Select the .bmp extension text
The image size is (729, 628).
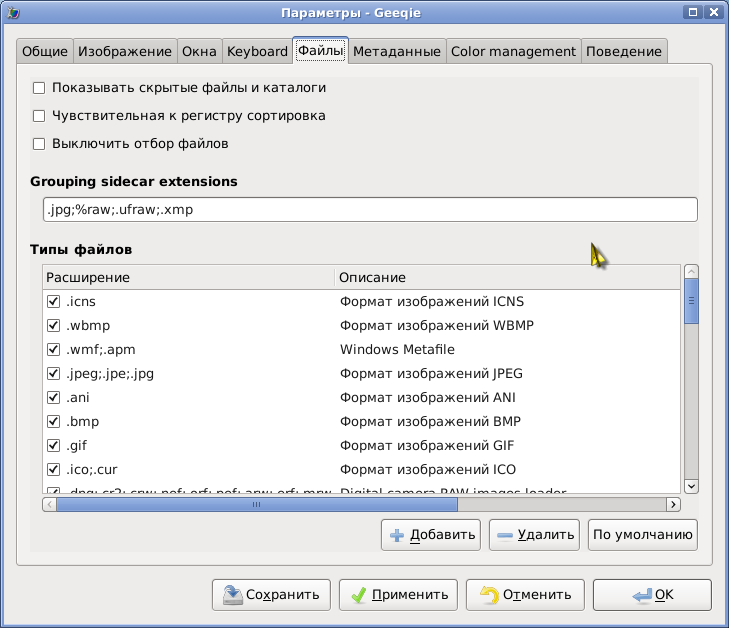tap(82, 422)
